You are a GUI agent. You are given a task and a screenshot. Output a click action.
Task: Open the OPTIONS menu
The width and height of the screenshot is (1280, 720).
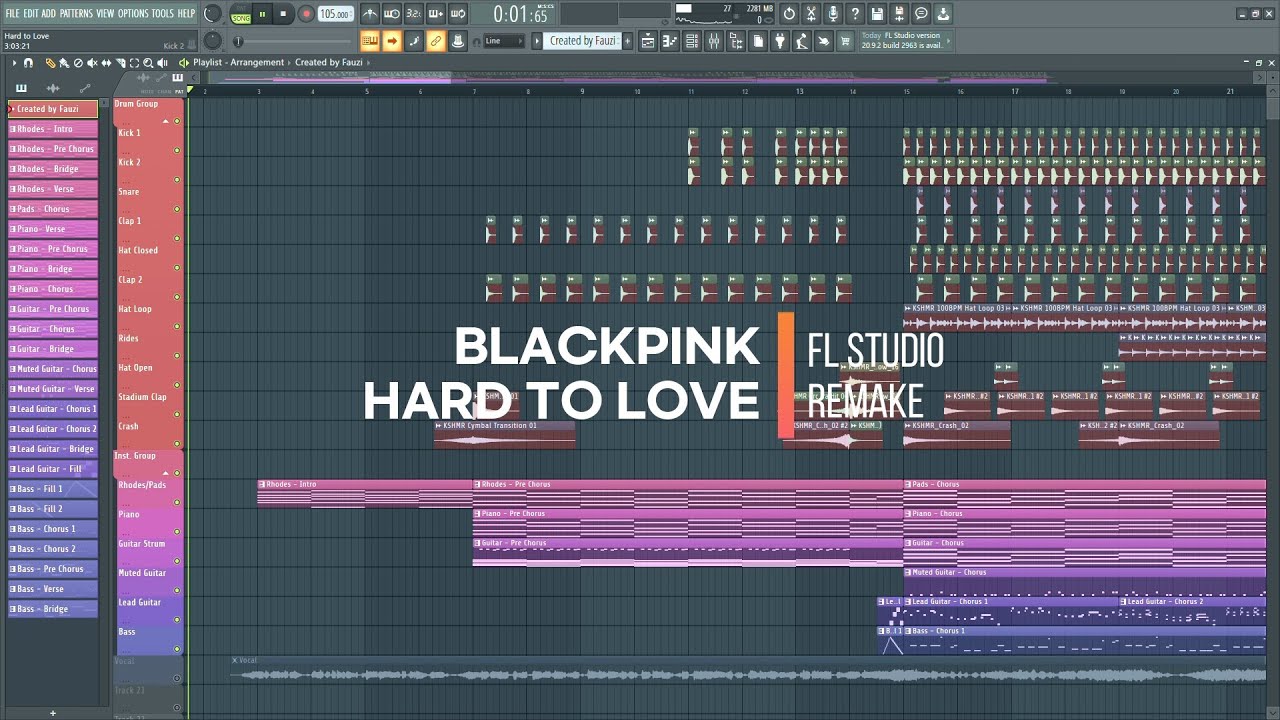(x=133, y=13)
